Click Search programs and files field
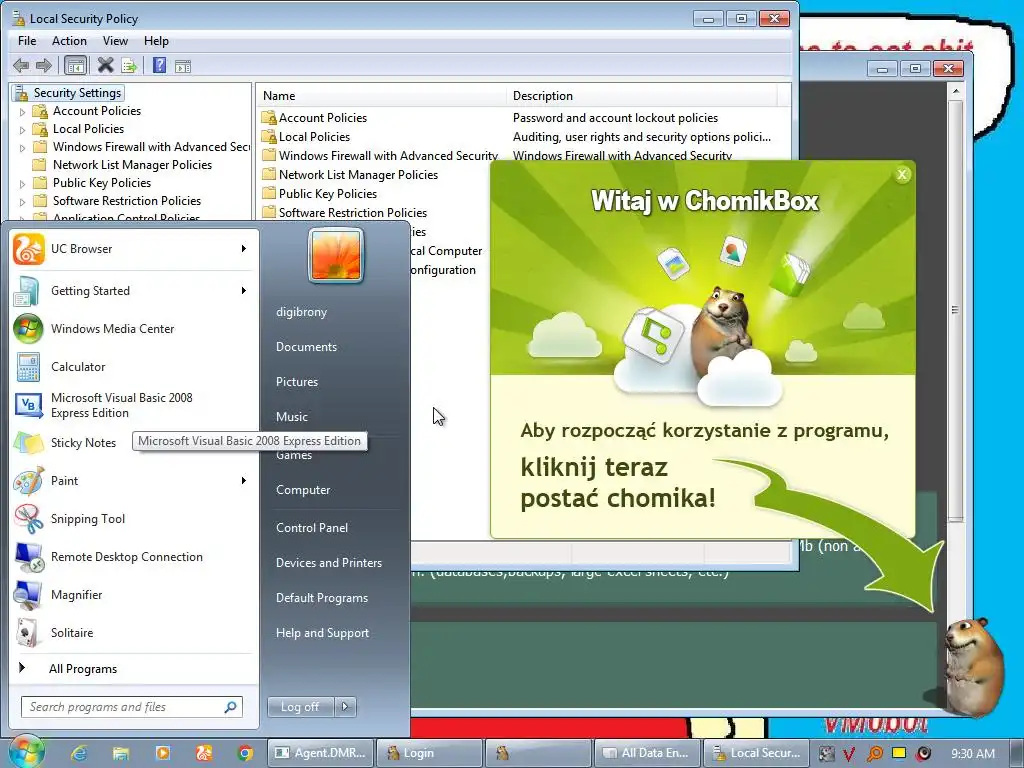1024x768 pixels. point(132,707)
